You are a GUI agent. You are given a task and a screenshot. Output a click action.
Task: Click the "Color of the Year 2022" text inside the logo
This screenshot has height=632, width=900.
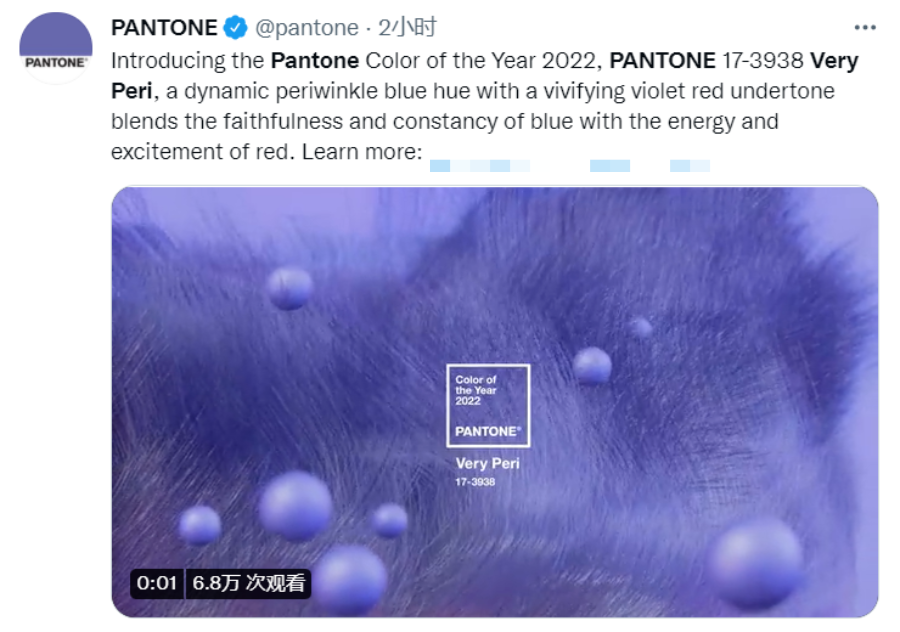476,390
